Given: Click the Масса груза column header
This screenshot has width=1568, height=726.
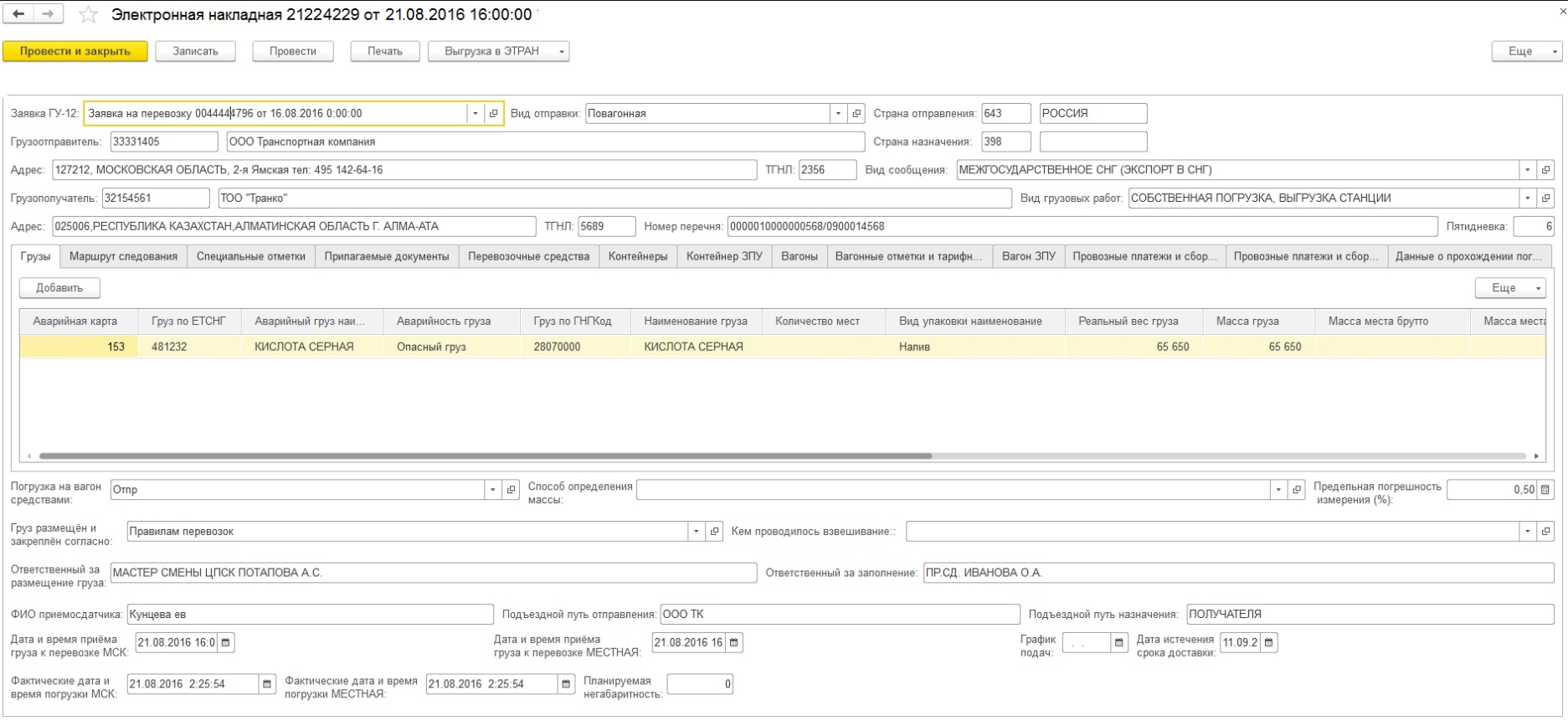Looking at the screenshot, I should [x=1258, y=322].
